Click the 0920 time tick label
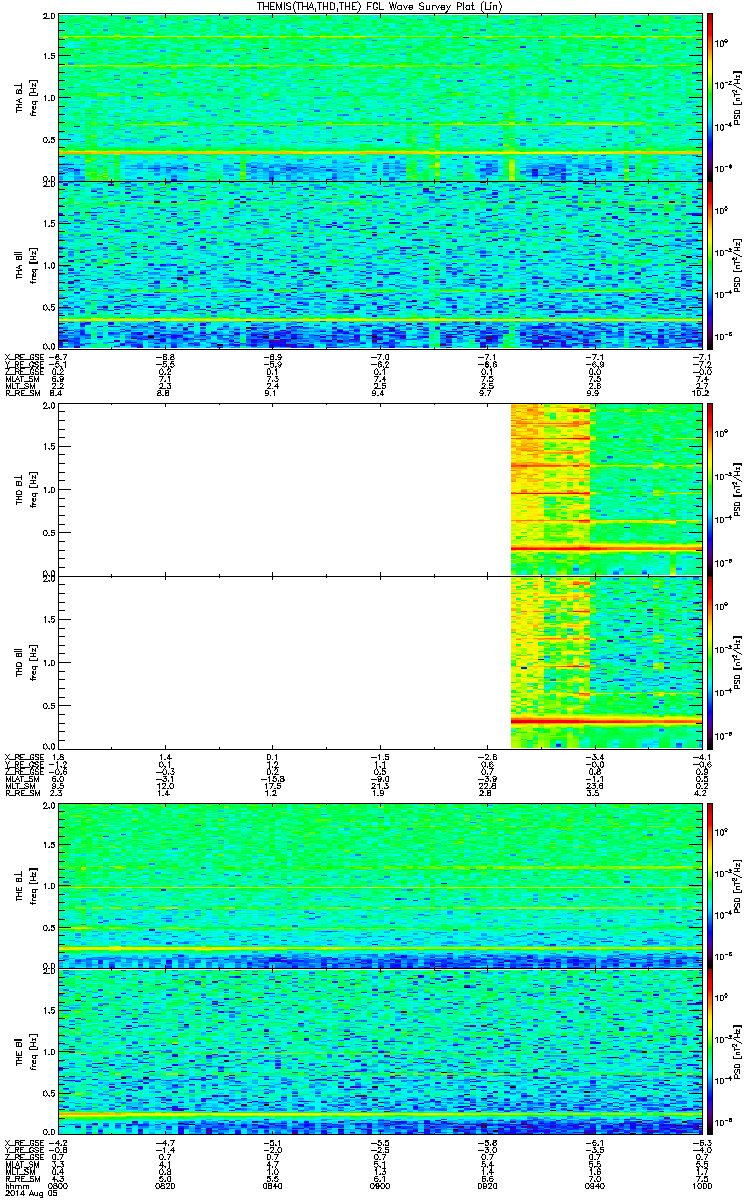750x1200 pixels. [487, 1186]
